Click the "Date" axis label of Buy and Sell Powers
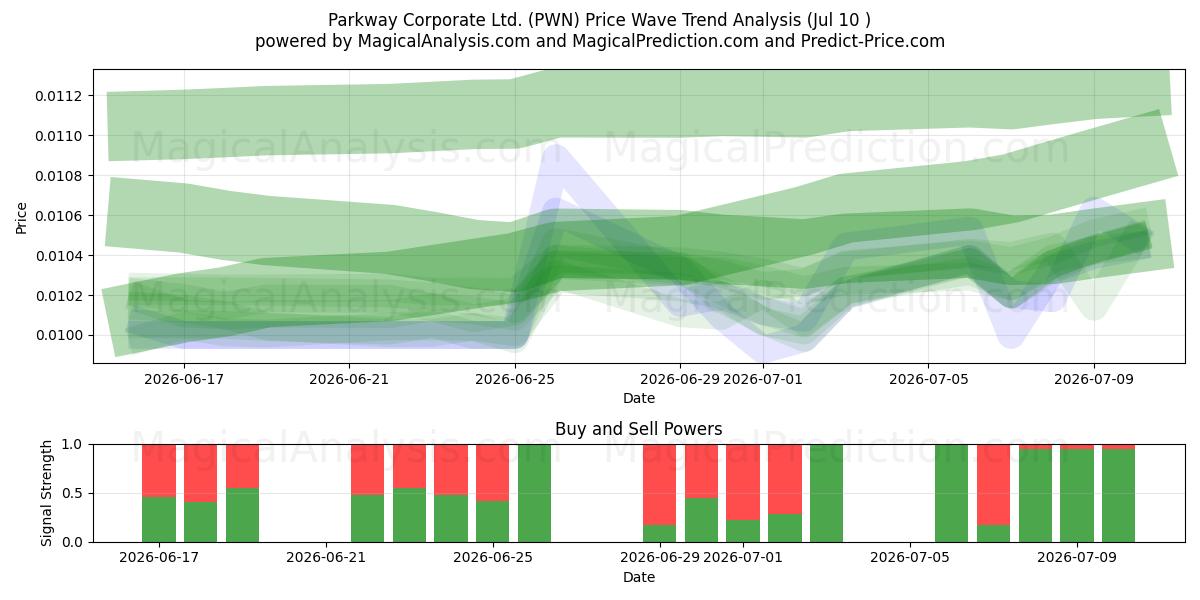The image size is (1200, 600). [x=639, y=577]
